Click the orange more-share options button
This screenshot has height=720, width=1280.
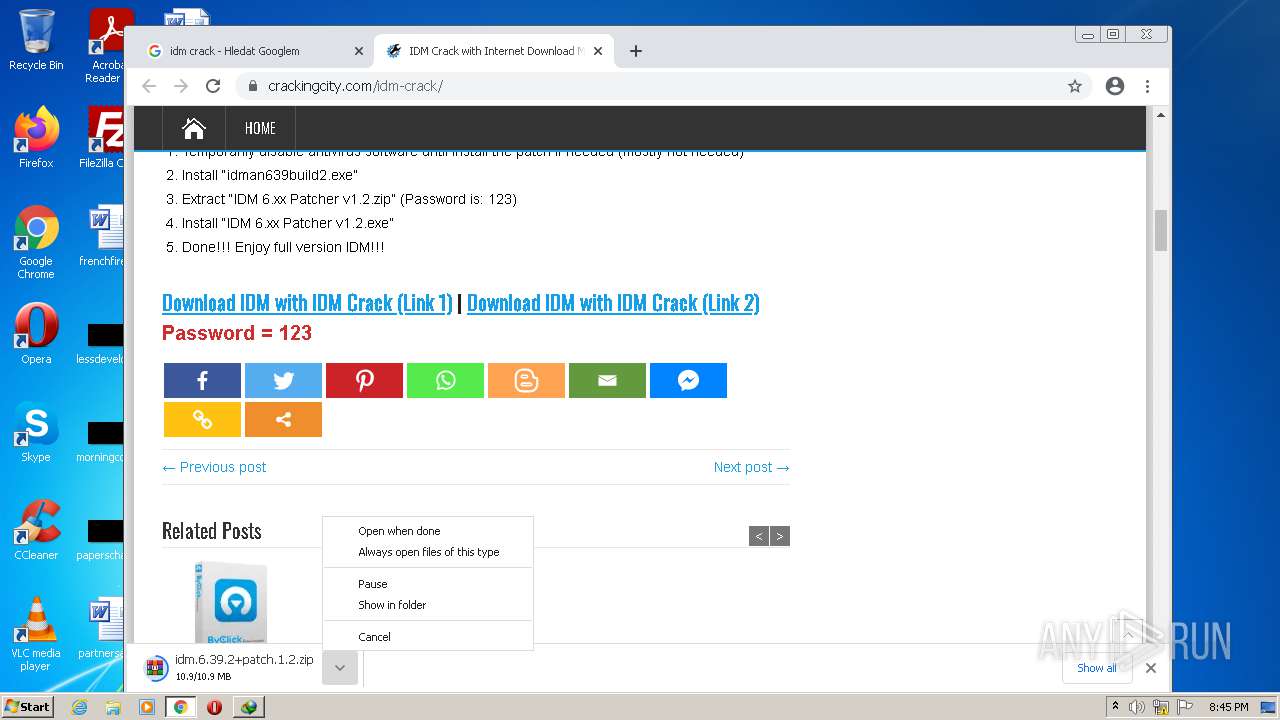(x=283, y=419)
